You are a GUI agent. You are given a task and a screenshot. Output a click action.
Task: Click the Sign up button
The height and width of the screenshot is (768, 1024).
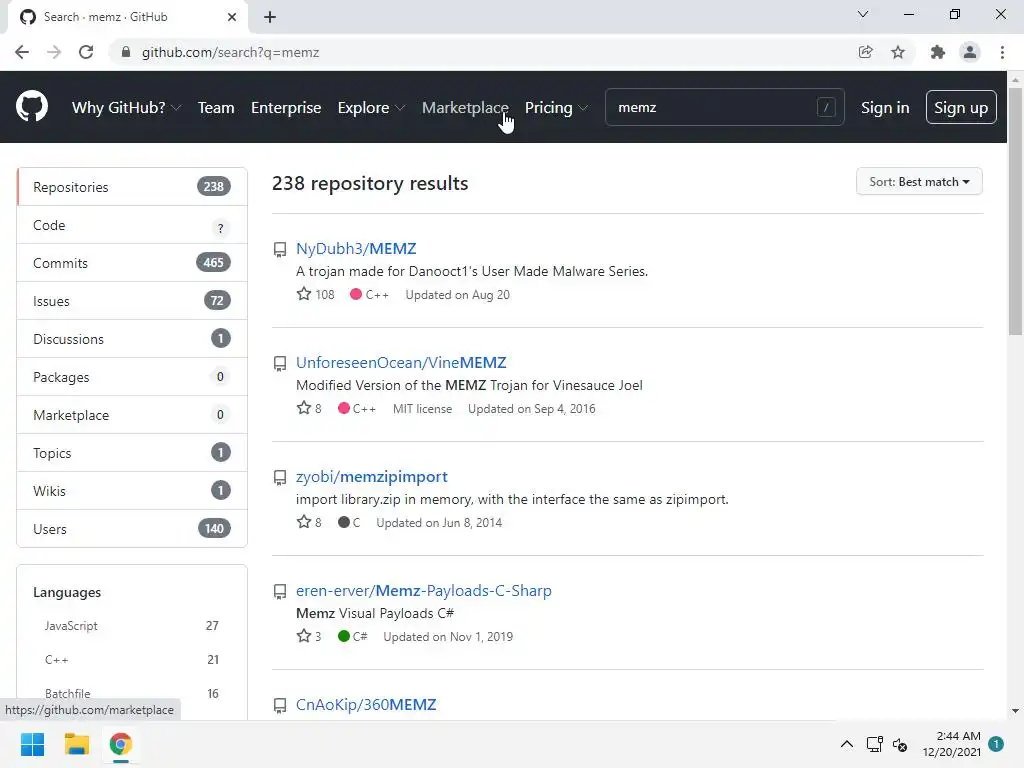(x=961, y=107)
